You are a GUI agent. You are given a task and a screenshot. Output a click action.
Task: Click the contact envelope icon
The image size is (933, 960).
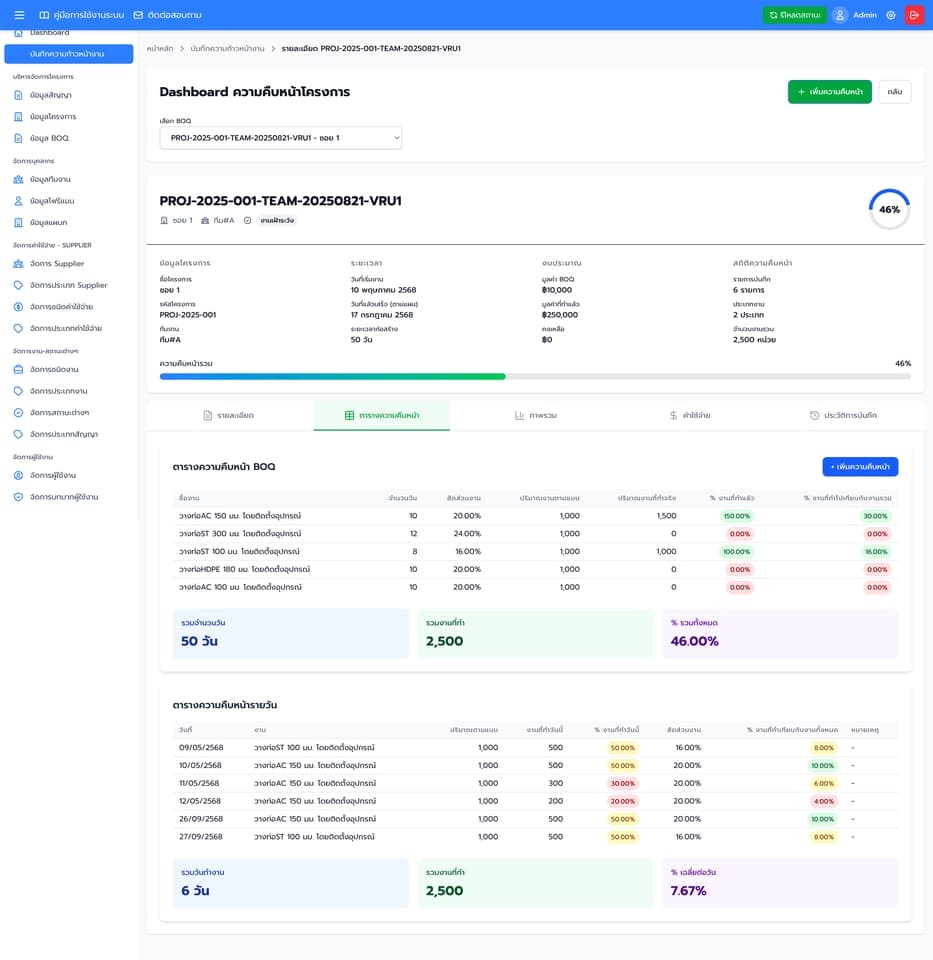pos(138,15)
